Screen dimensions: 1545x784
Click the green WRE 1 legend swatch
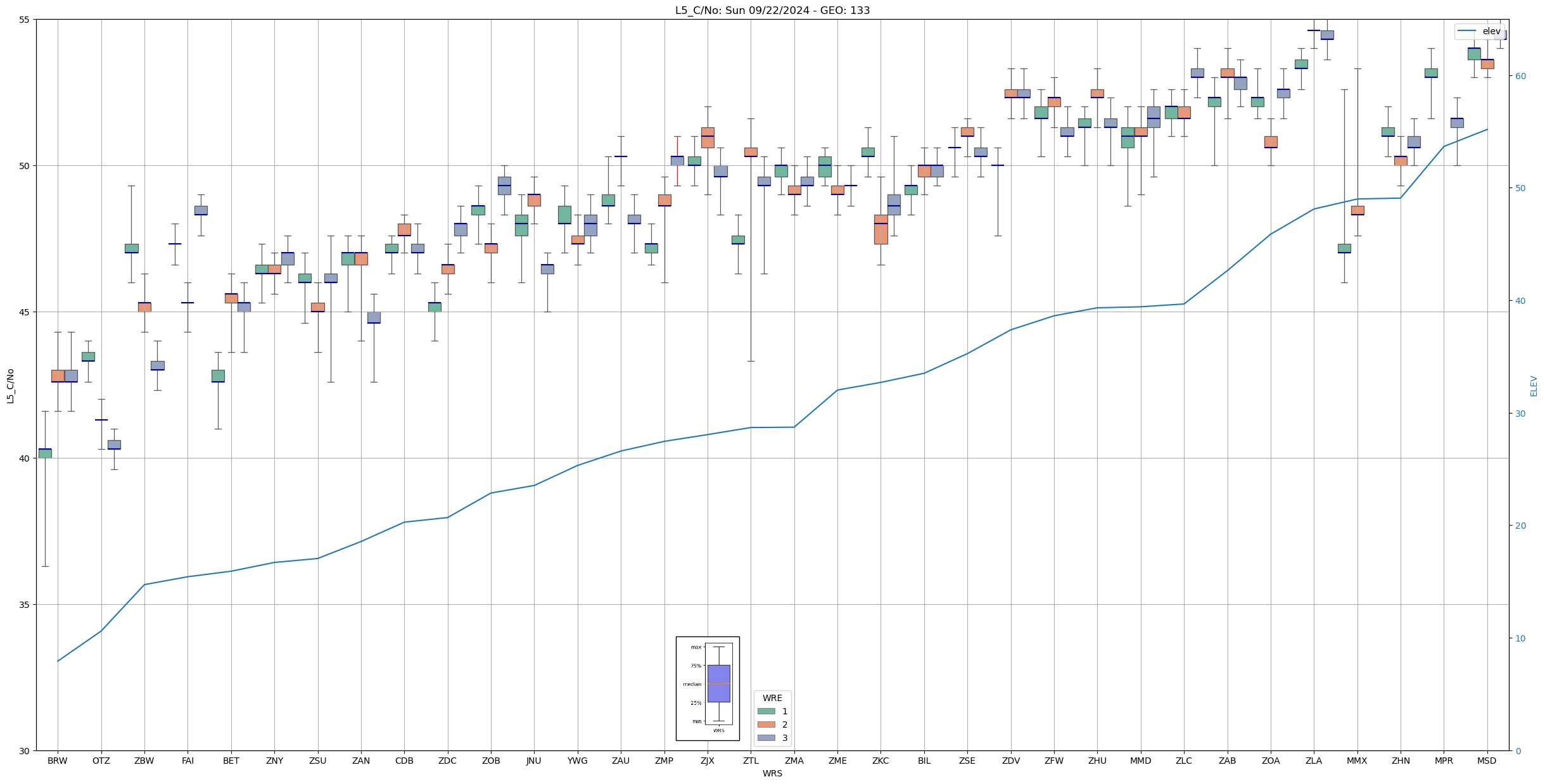click(766, 711)
